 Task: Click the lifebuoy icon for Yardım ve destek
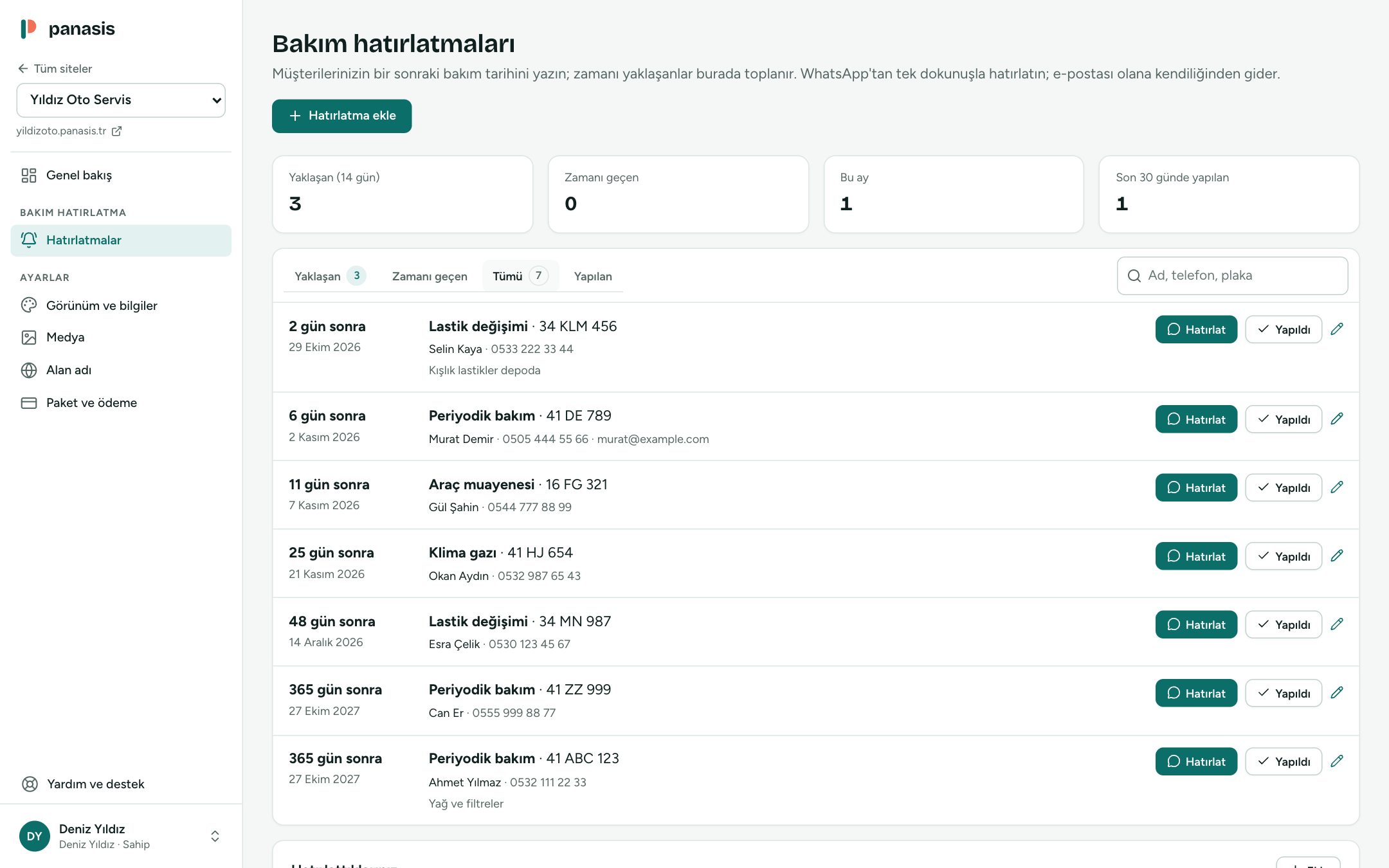(30, 784)
